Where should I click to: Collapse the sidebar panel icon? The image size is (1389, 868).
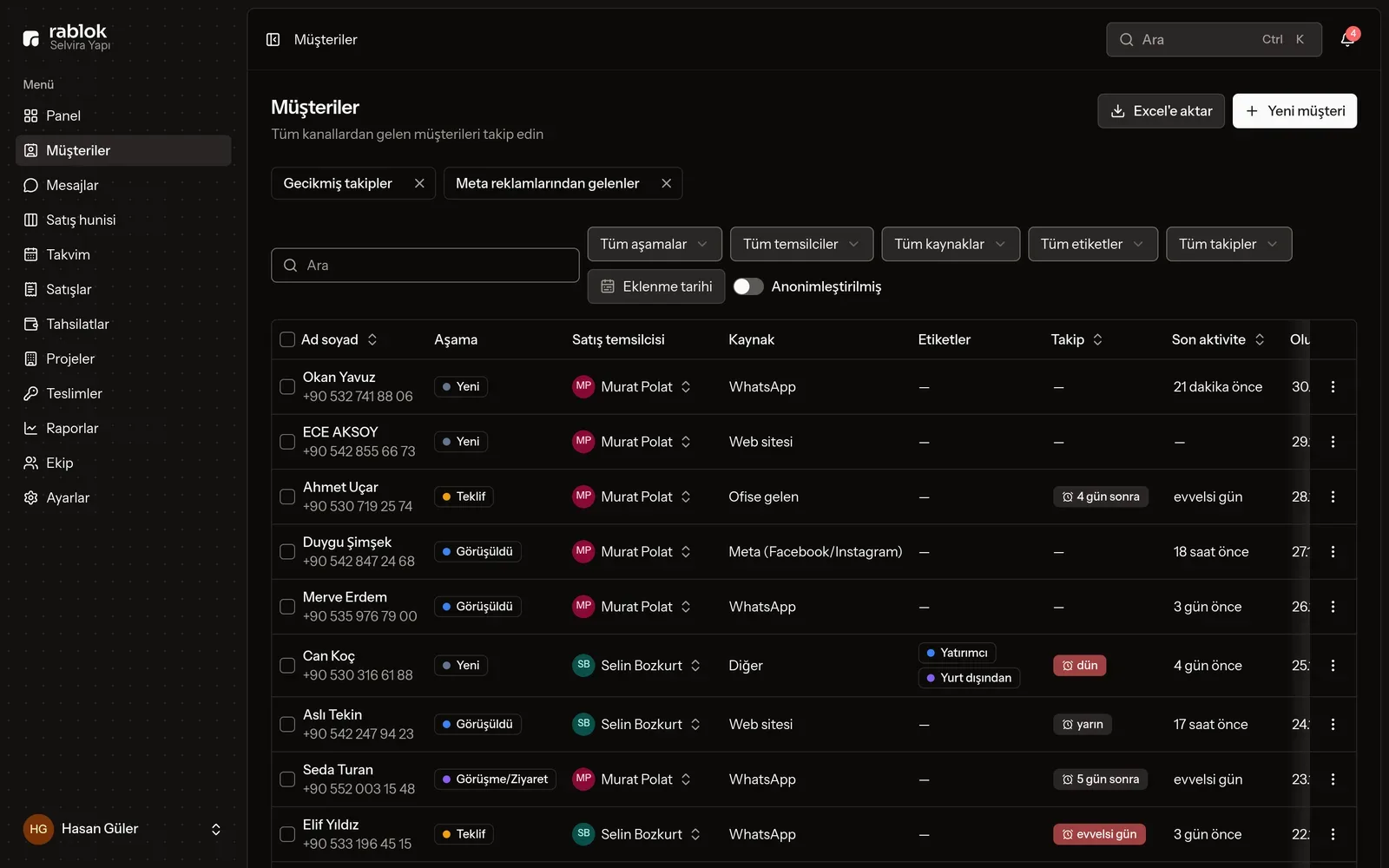273,40
